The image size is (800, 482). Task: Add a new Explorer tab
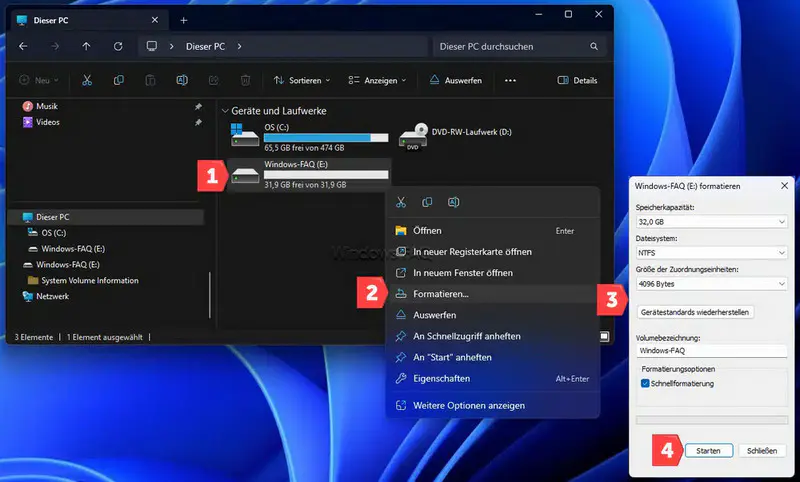184,20
